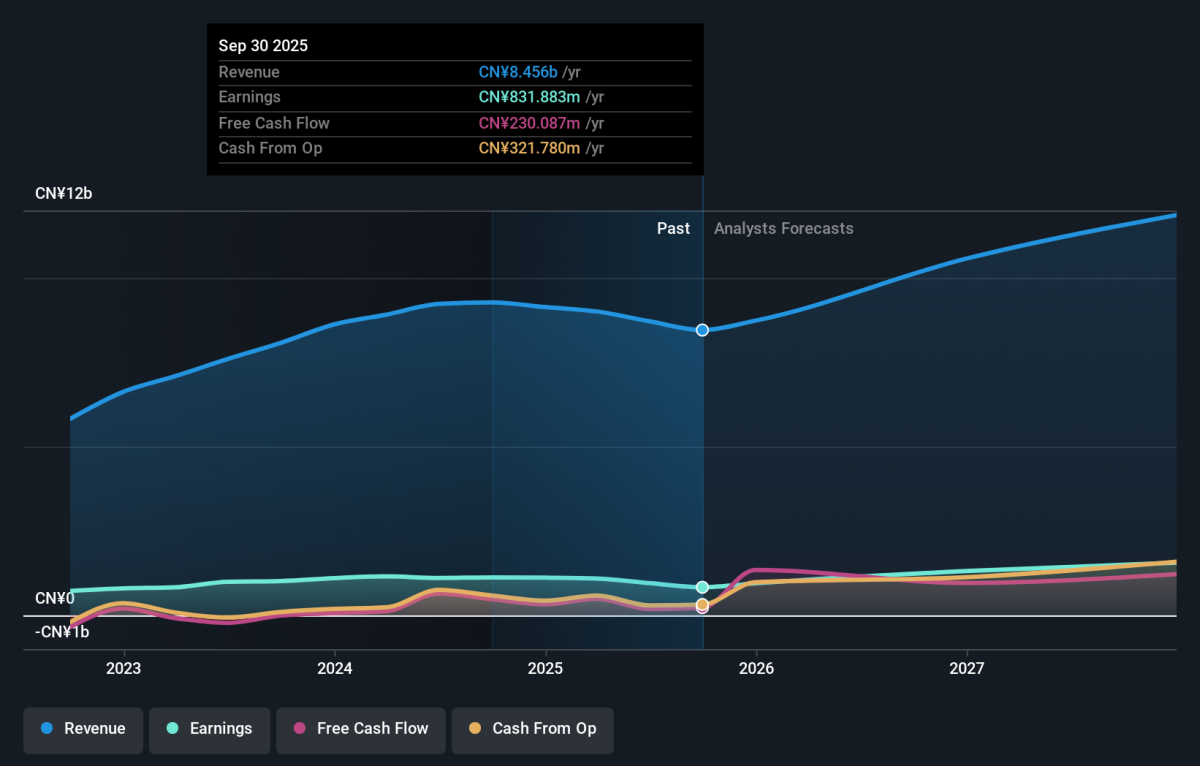The image size is (1200, 766).
Task: Click the teal Earnings legend dot
Action: pos(172,729)
